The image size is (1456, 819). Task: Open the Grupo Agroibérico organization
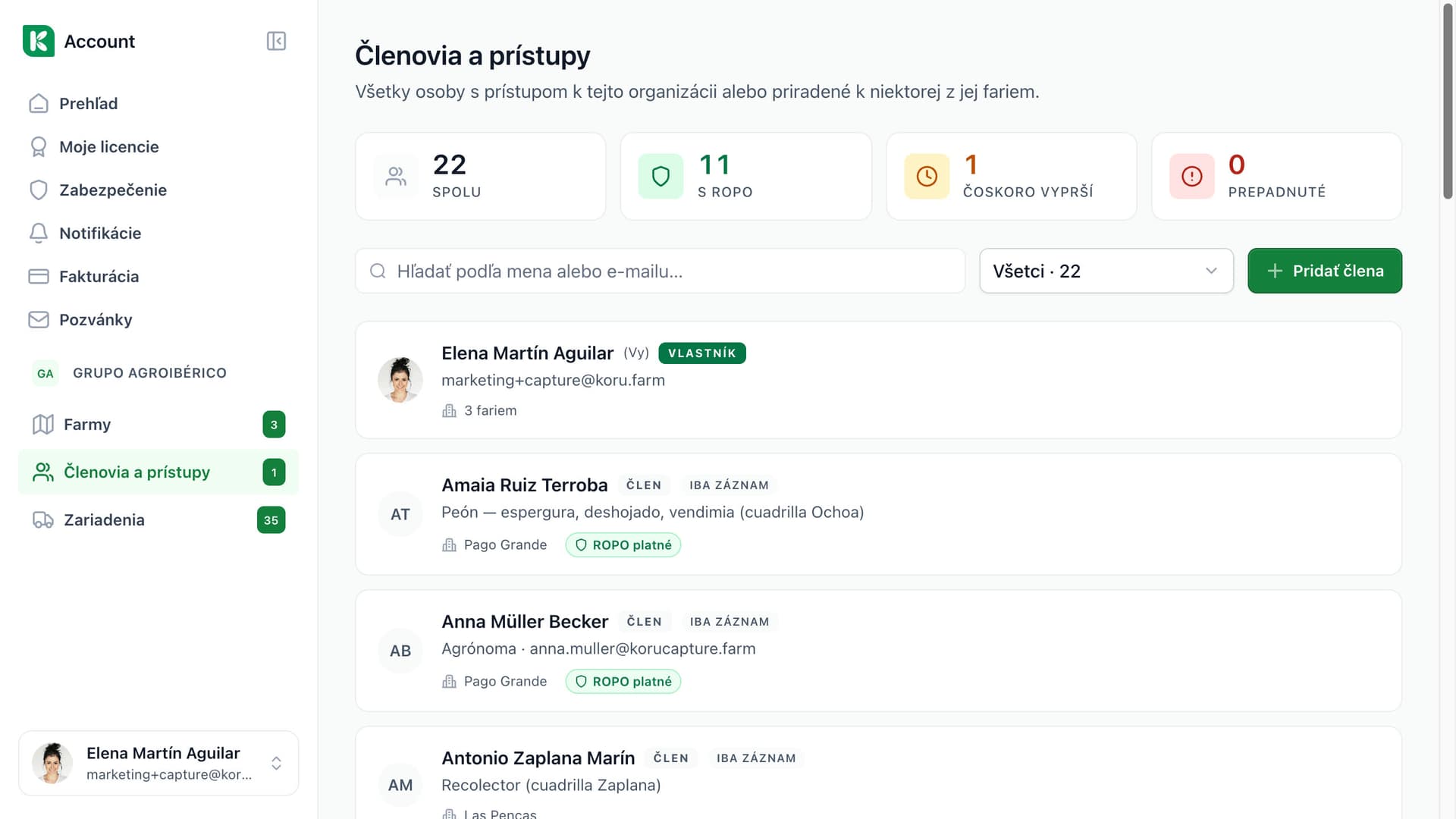[x=158, y=373]
